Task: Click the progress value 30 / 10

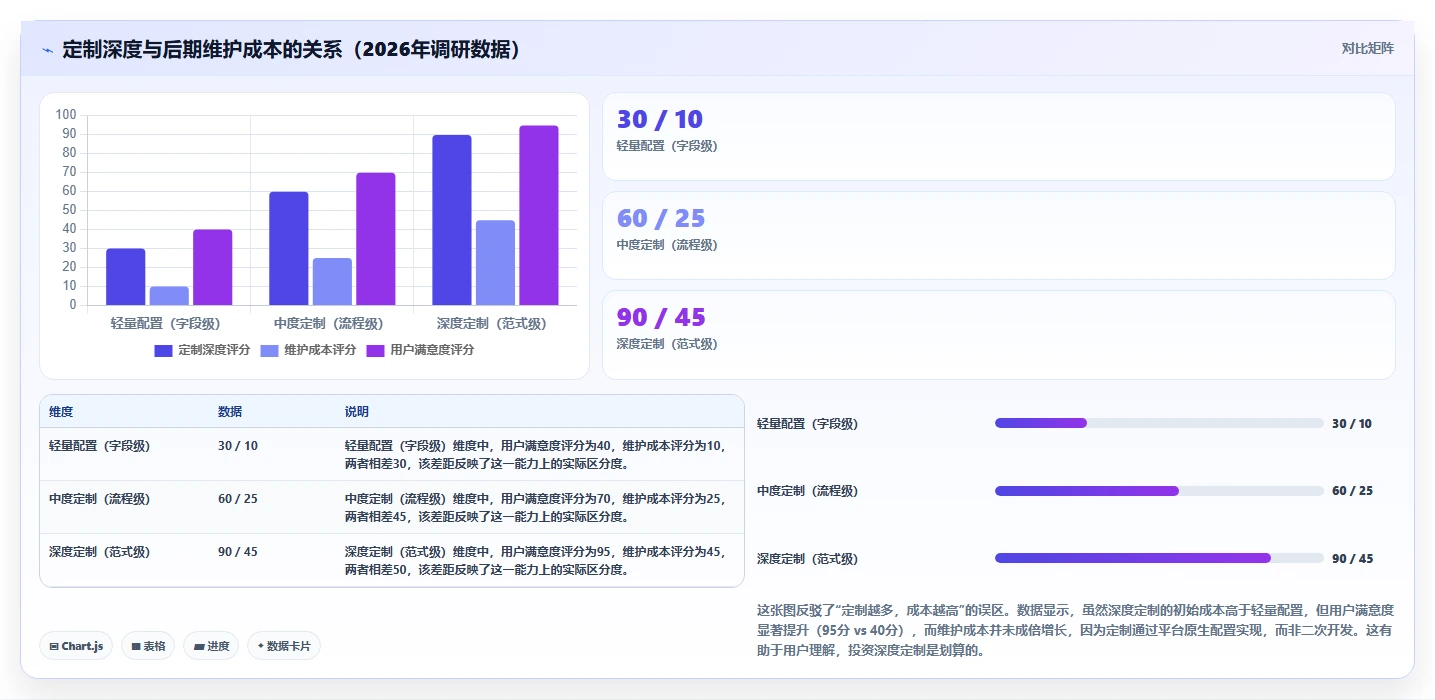Action: [1352, 424]
